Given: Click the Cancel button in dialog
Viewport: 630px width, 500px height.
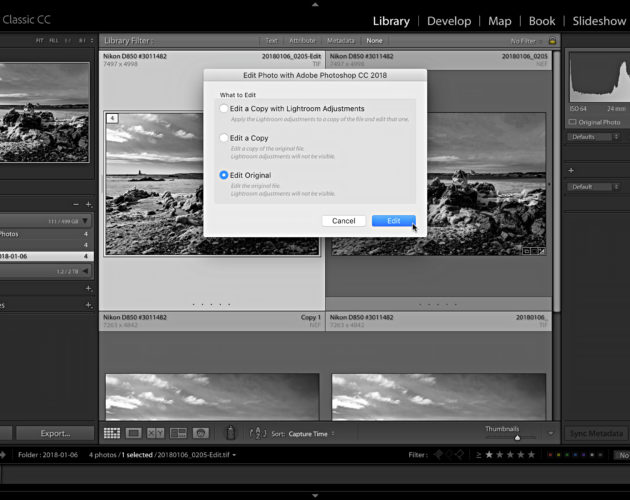Looking at the screenshot, I should tap(344, 221).
